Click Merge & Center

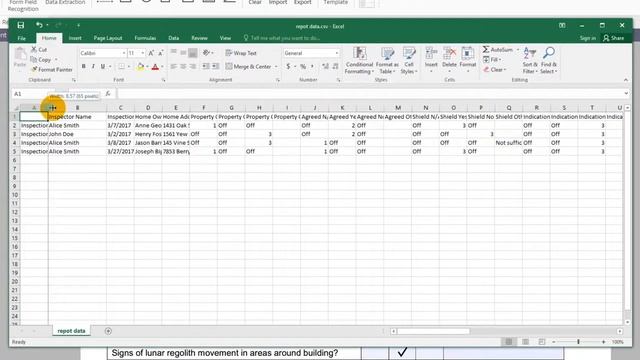[x=248, y=67]
